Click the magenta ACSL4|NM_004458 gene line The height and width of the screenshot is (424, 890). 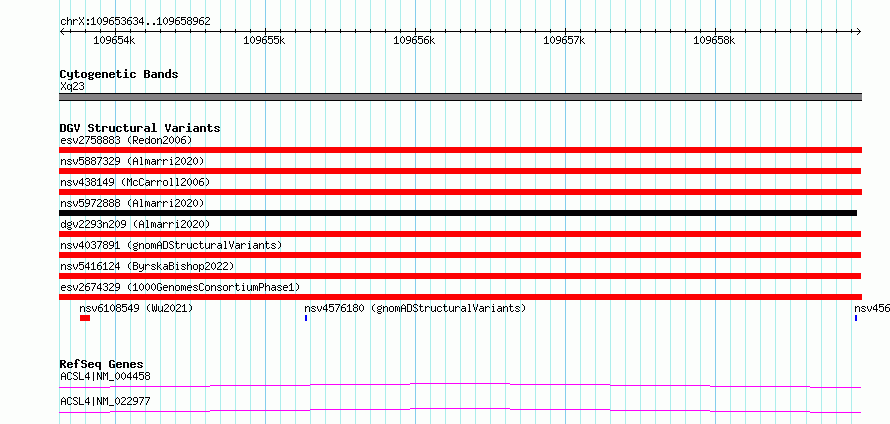[460, 385]
